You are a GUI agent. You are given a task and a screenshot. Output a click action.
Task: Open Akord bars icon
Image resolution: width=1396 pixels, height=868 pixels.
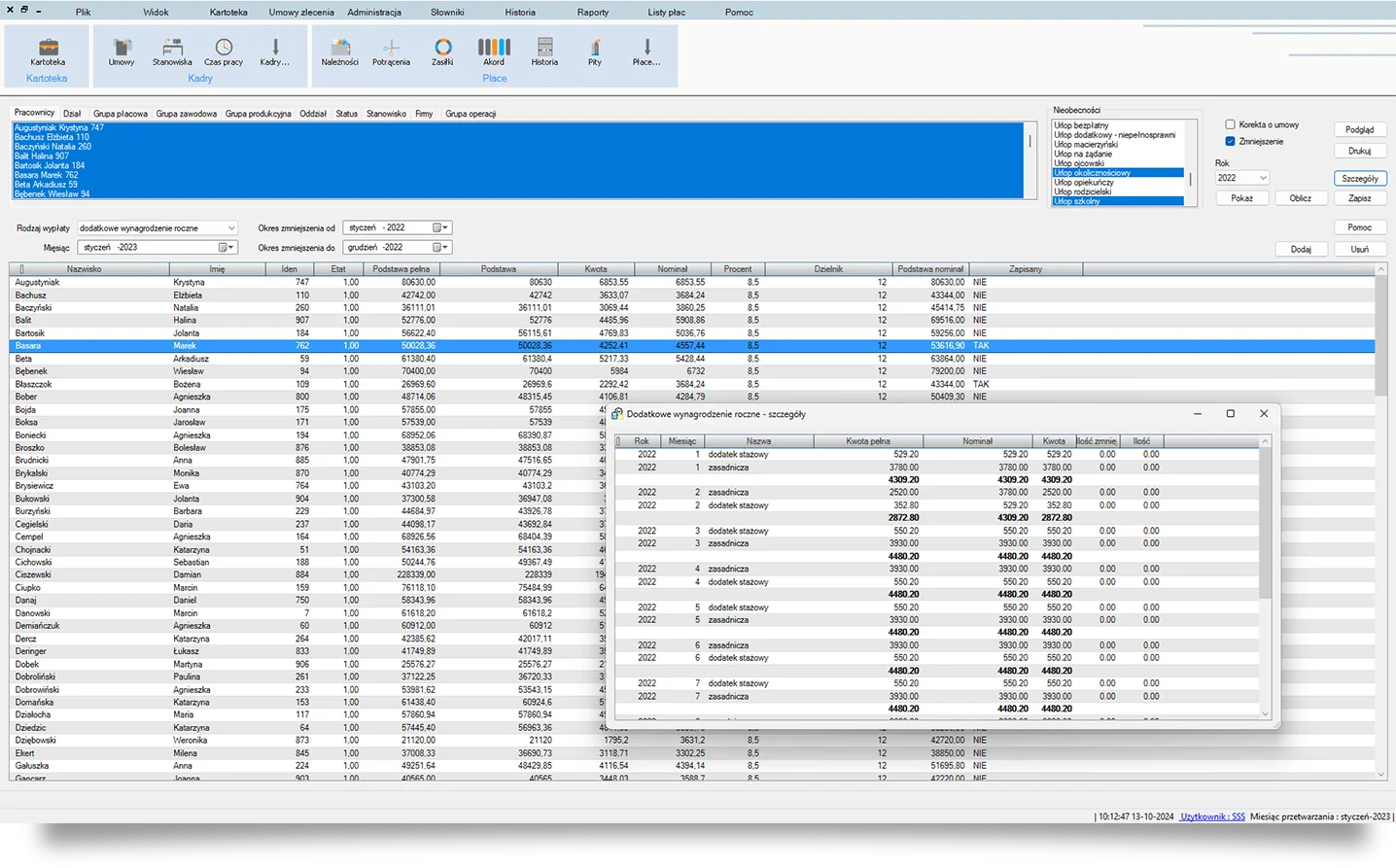click(494, 47)
